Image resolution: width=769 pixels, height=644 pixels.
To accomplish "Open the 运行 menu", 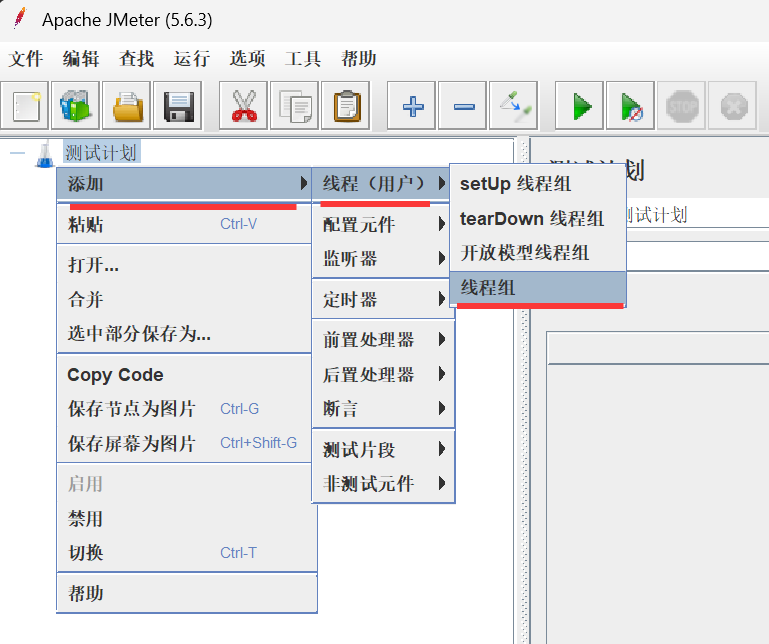I will click(192, 59).
